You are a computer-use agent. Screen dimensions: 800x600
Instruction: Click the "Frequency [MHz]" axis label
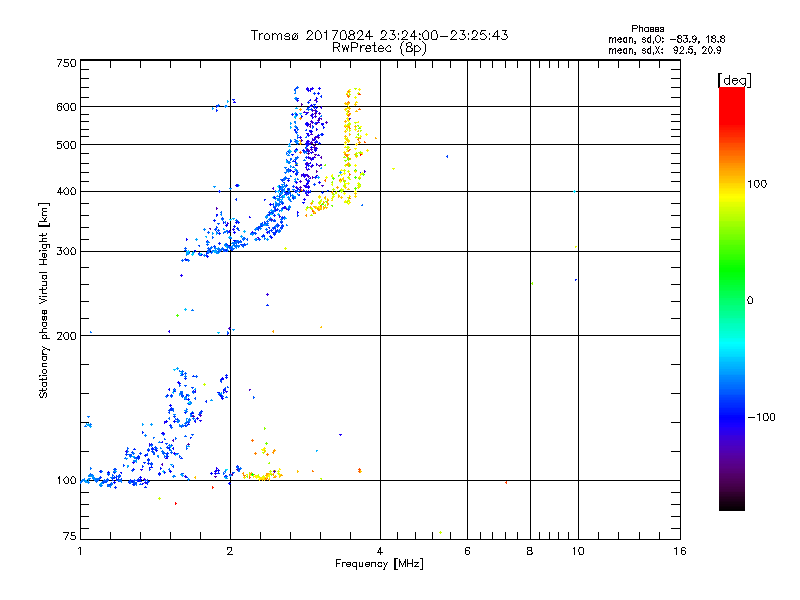379,564
